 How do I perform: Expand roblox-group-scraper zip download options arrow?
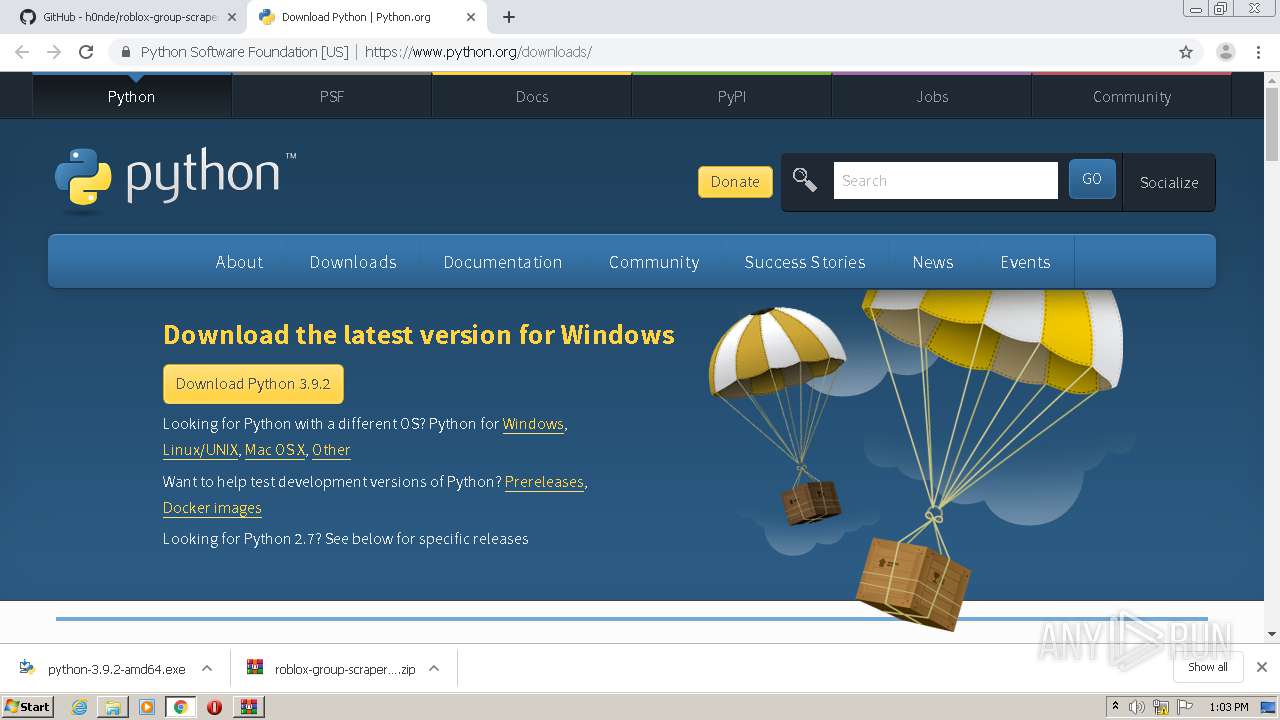pos(434,668)
